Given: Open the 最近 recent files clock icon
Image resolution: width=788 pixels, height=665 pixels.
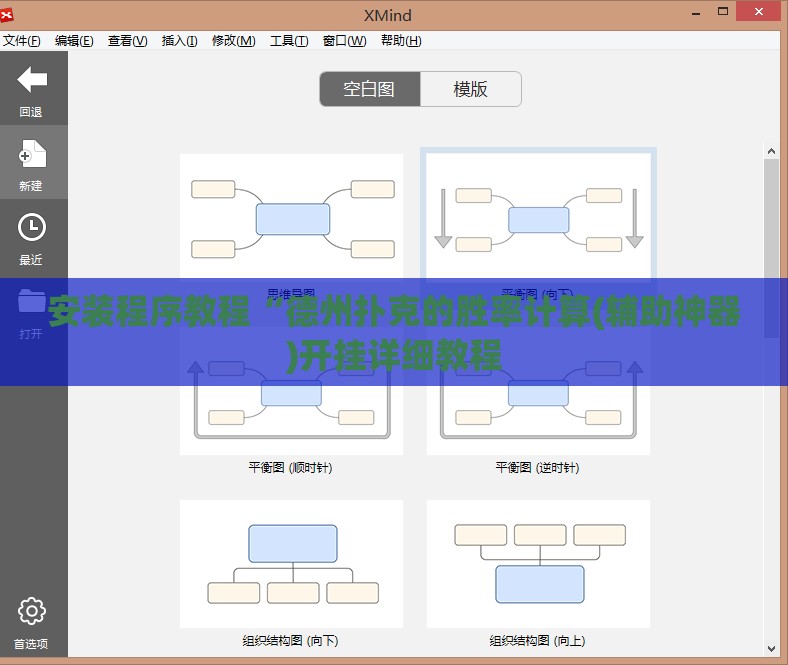Looking at the screenshot, I should coord(32,227).
